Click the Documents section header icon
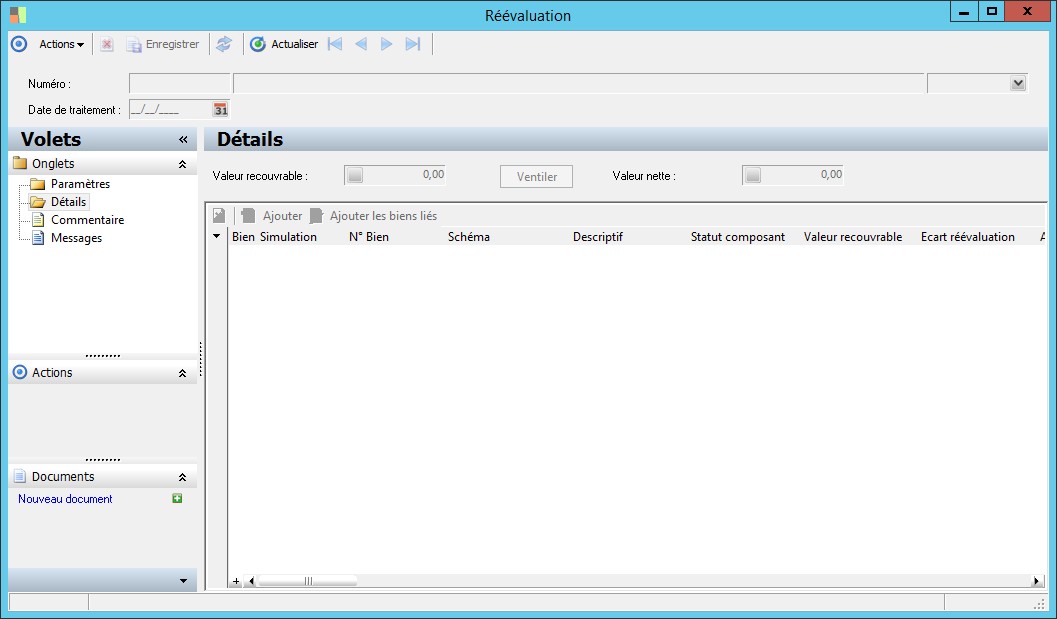Viewport: 1057px width, 619px height. coord(20,477)
